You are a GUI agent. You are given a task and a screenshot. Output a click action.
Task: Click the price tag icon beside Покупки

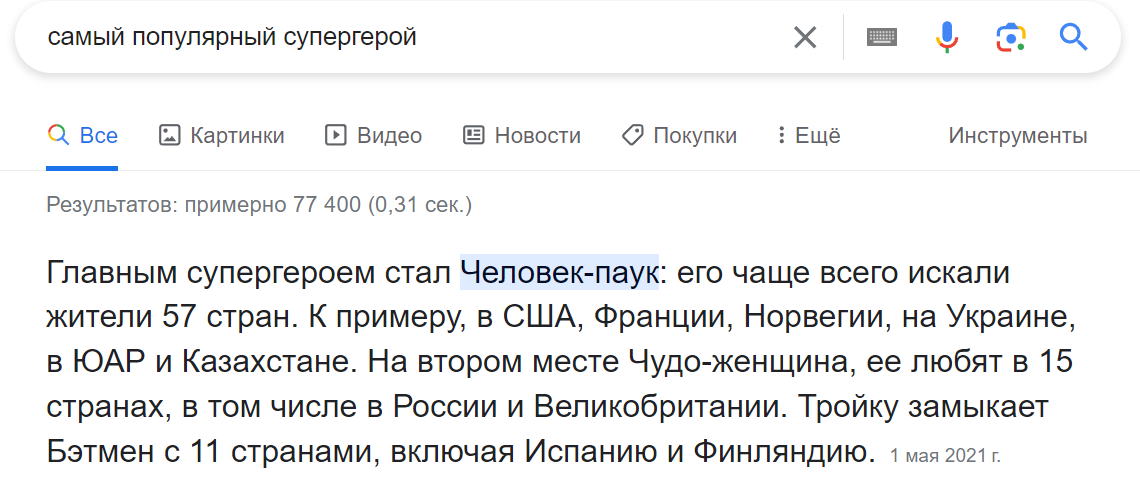tap(633, 135)
